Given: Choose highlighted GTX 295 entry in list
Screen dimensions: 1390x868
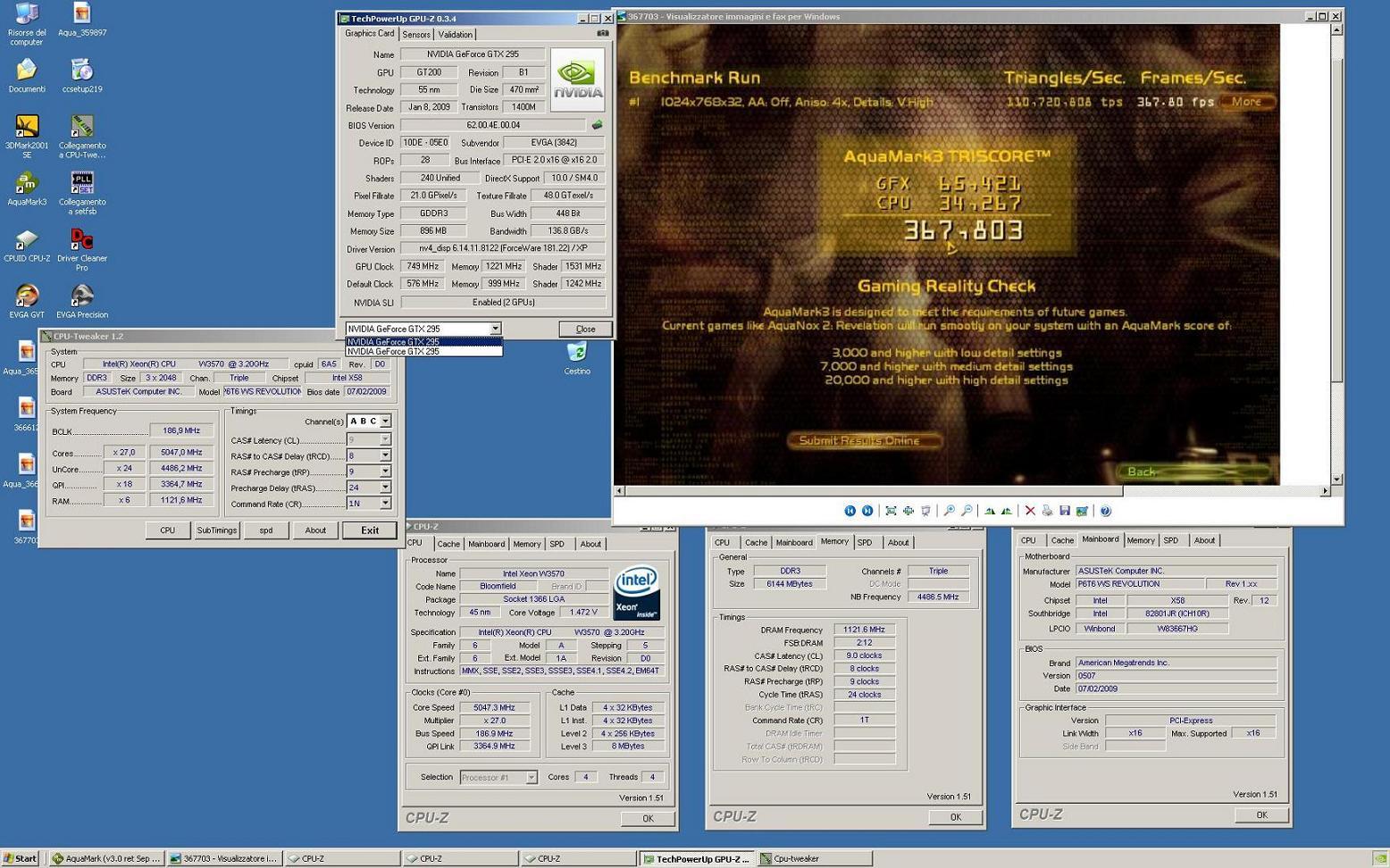Looking at the screenshot, I should [423, 341].
